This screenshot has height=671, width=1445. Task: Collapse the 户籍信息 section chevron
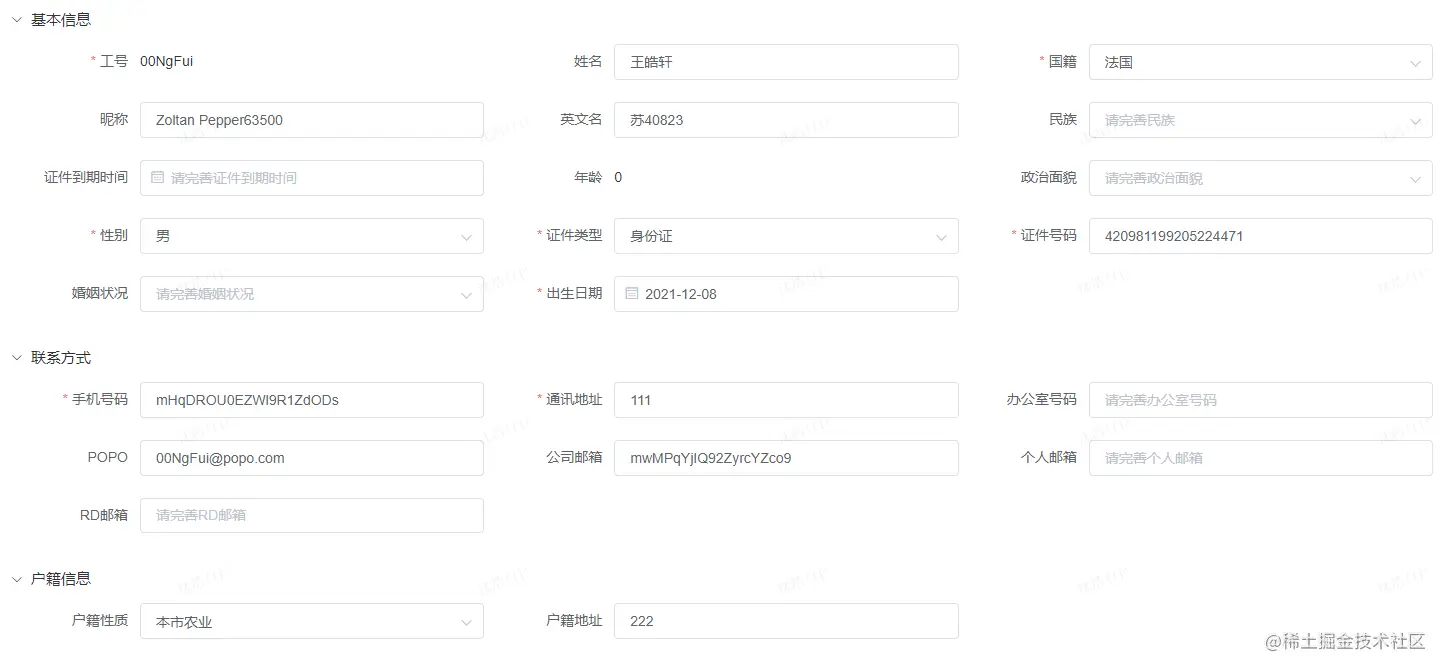(x=16, y=578)
